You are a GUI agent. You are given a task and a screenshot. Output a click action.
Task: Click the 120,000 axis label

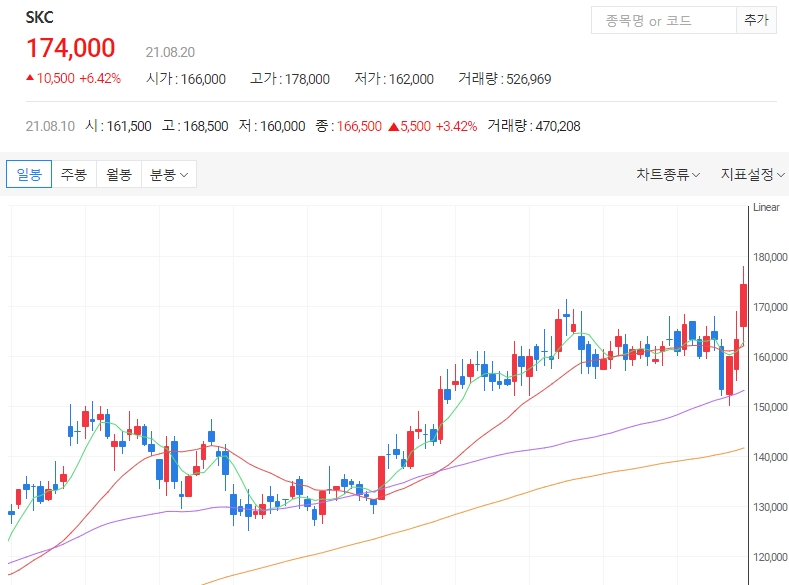770,557
